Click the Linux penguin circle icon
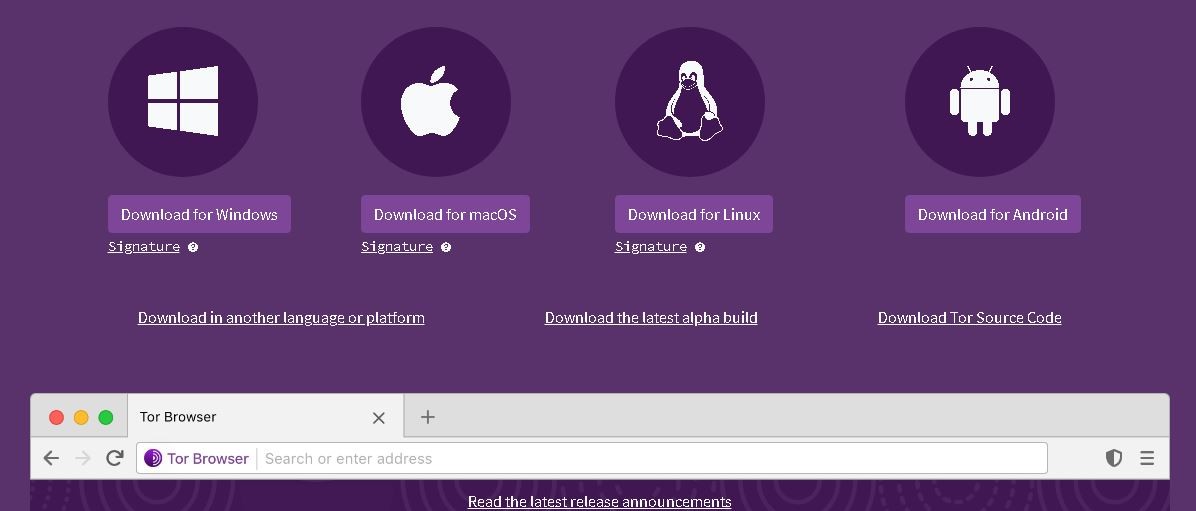This screenshot has height=511, width=1196. pos(690,101)
